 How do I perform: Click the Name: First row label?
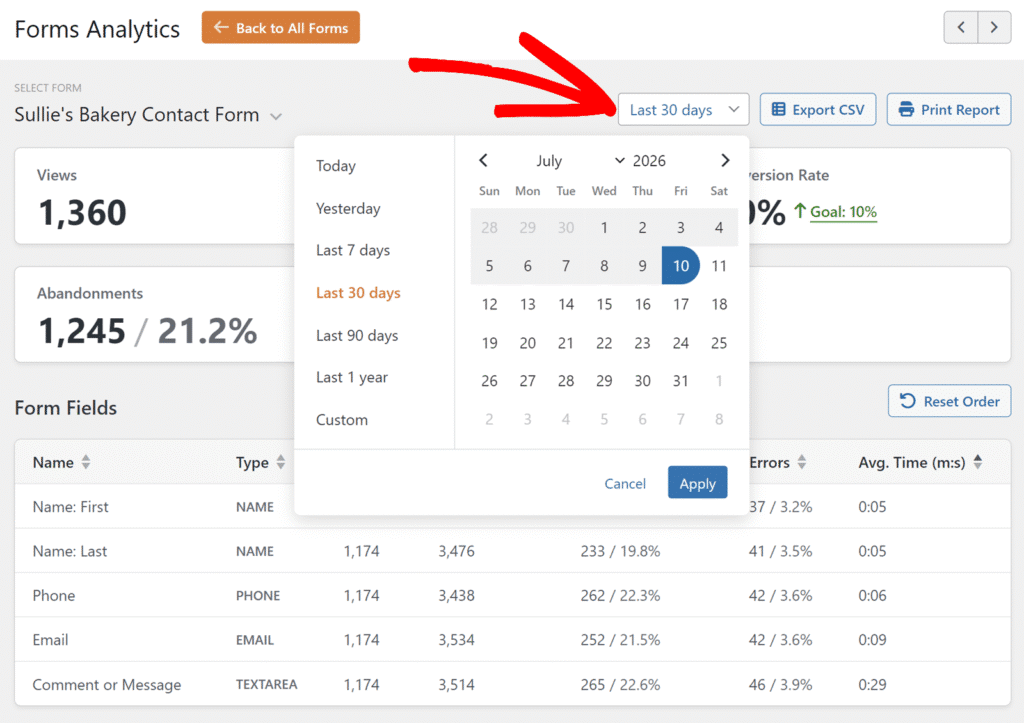tap(71, 507)
